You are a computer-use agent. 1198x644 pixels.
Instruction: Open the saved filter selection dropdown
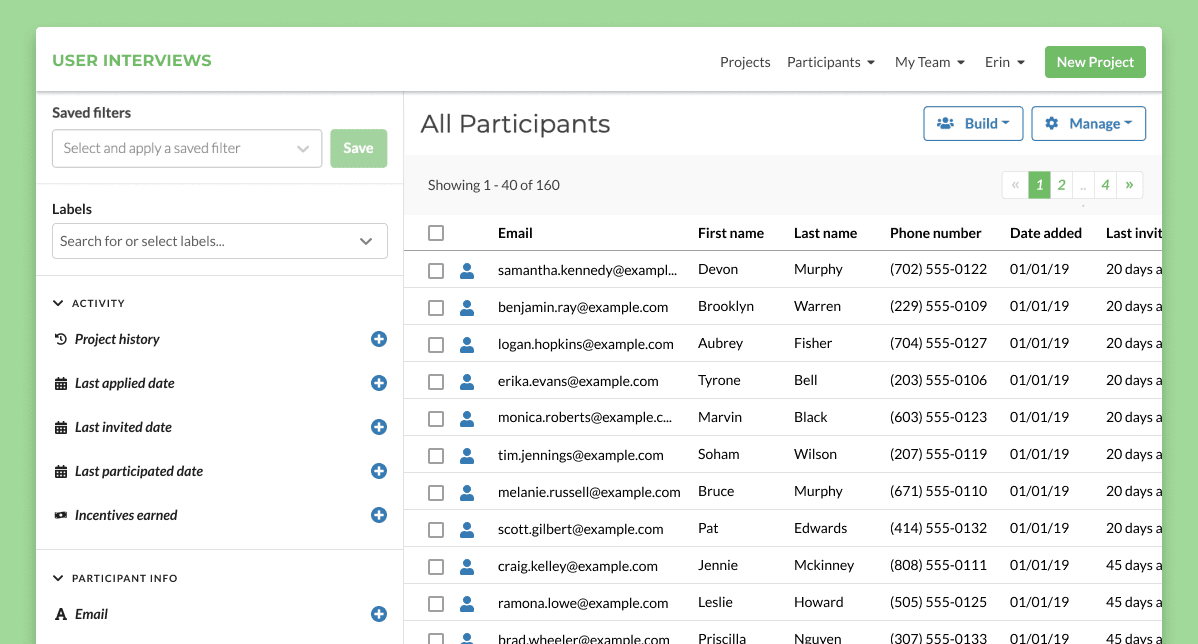pyautogui.click(x=187, y=148)
